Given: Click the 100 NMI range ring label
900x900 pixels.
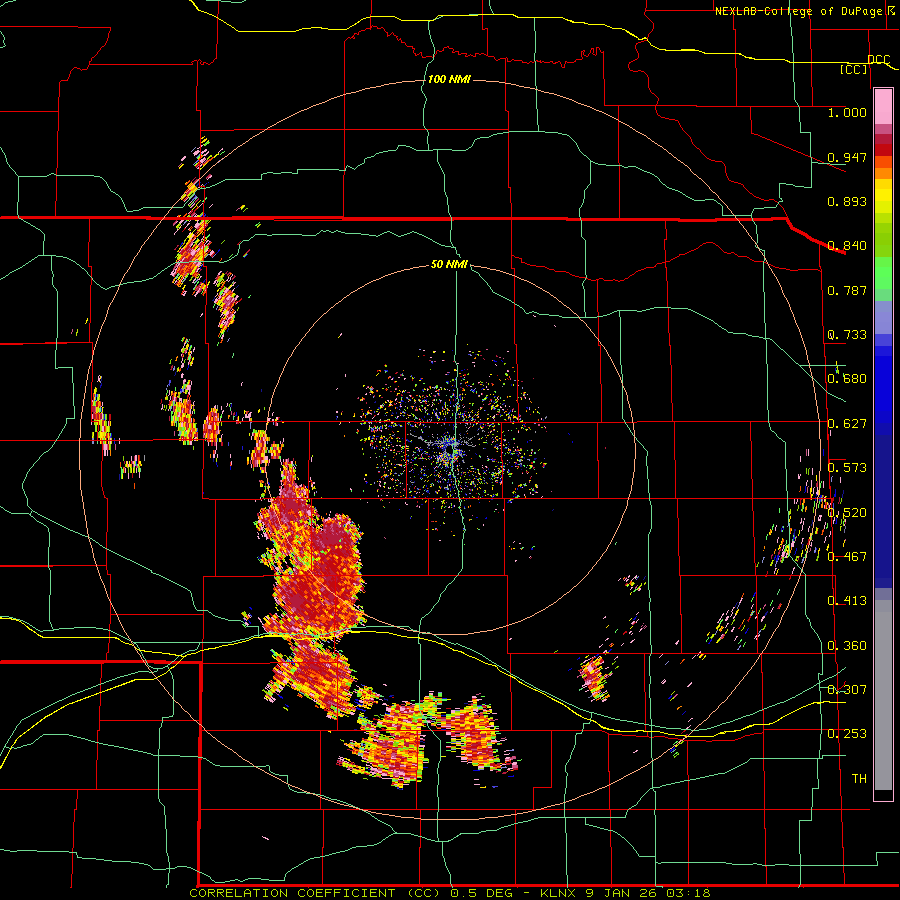Looking at the screenshot, I should click(x=449, y=79).
